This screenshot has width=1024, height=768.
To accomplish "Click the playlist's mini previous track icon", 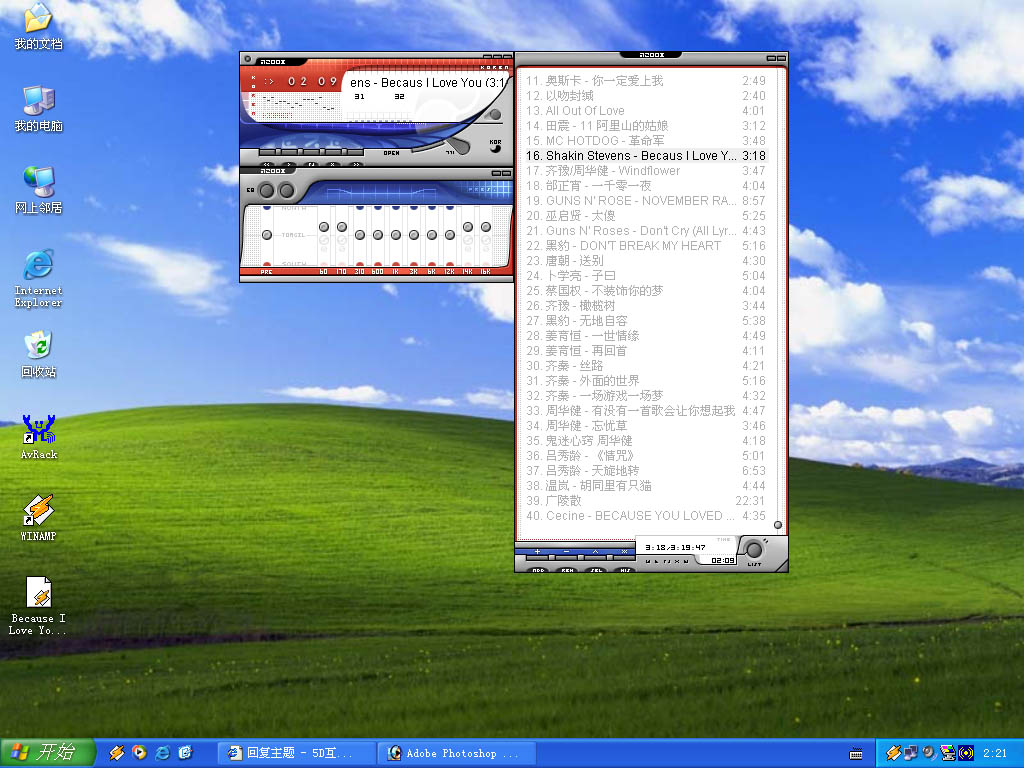I will 648,561.
